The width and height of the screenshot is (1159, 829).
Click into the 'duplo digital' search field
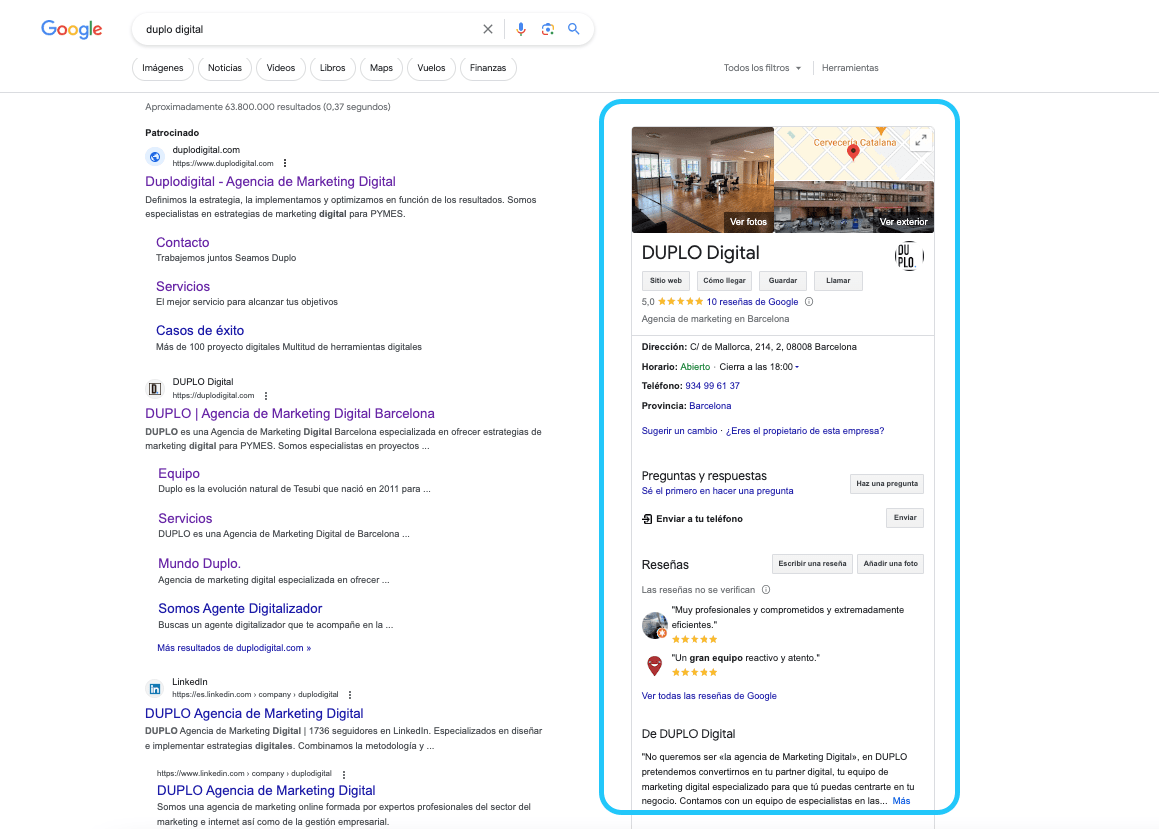point(307,30)
